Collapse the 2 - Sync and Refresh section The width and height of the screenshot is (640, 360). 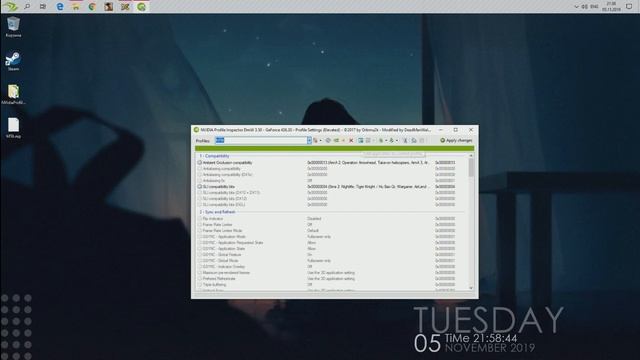[x=217, y=212]
